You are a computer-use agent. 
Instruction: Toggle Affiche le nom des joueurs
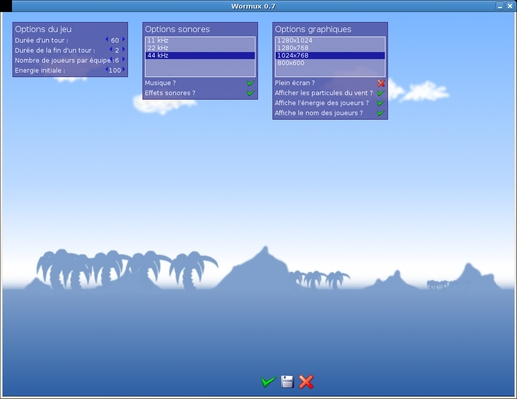[x=381, y=113]
